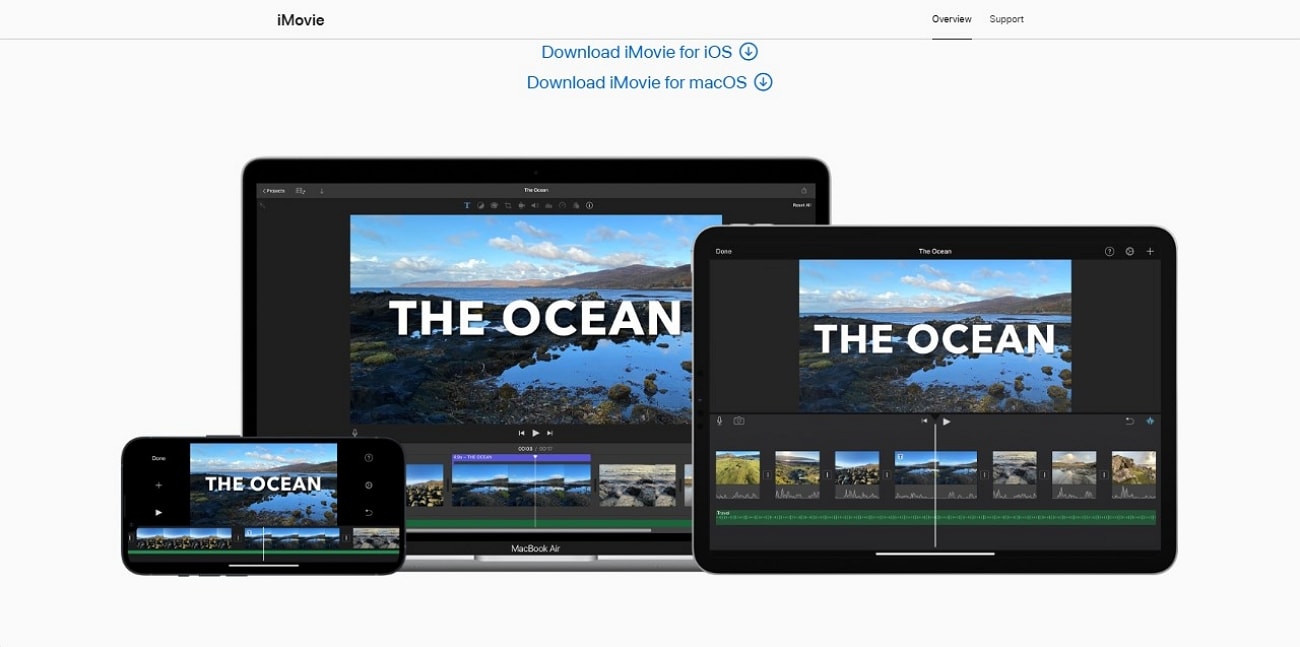Open speed tool on MacBook
The image size is (1300, 647).
[x=562, y=205]
